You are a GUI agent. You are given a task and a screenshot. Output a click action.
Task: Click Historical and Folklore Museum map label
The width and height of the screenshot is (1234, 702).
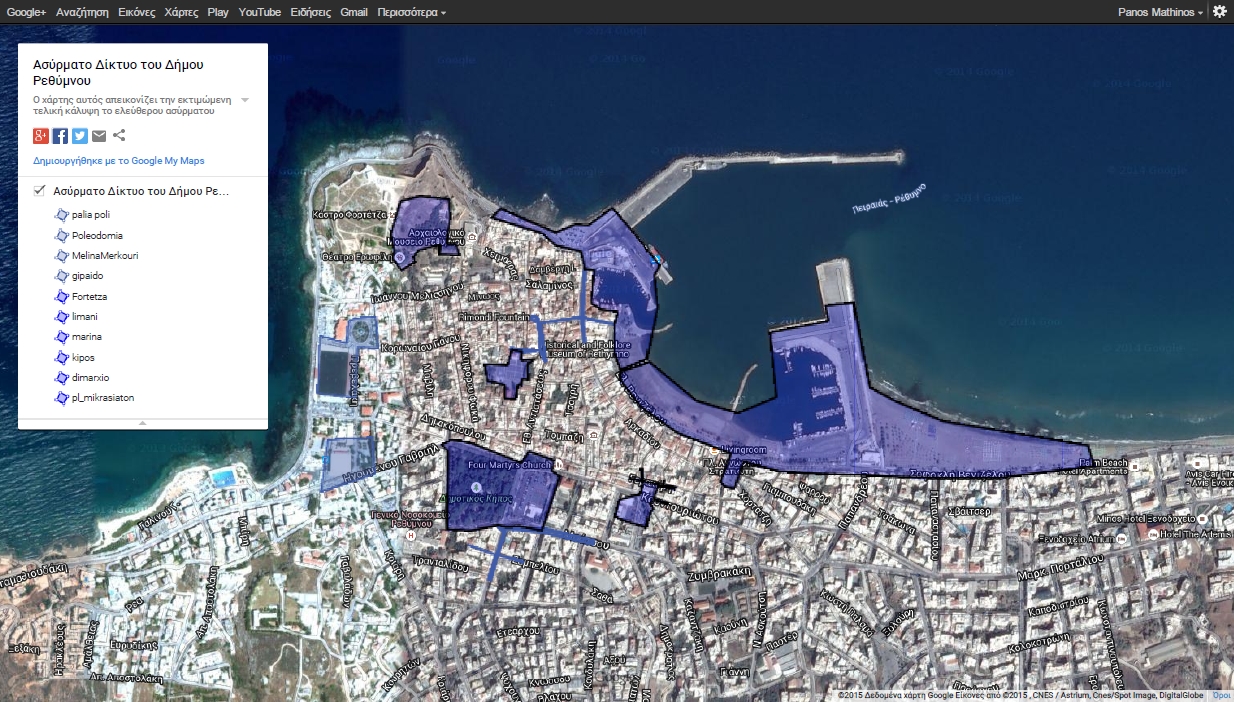587,349
